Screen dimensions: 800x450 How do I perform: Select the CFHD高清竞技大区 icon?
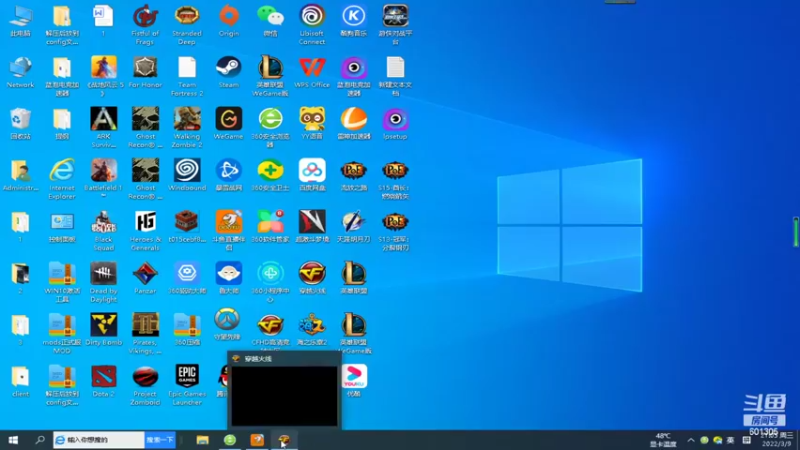270,332
